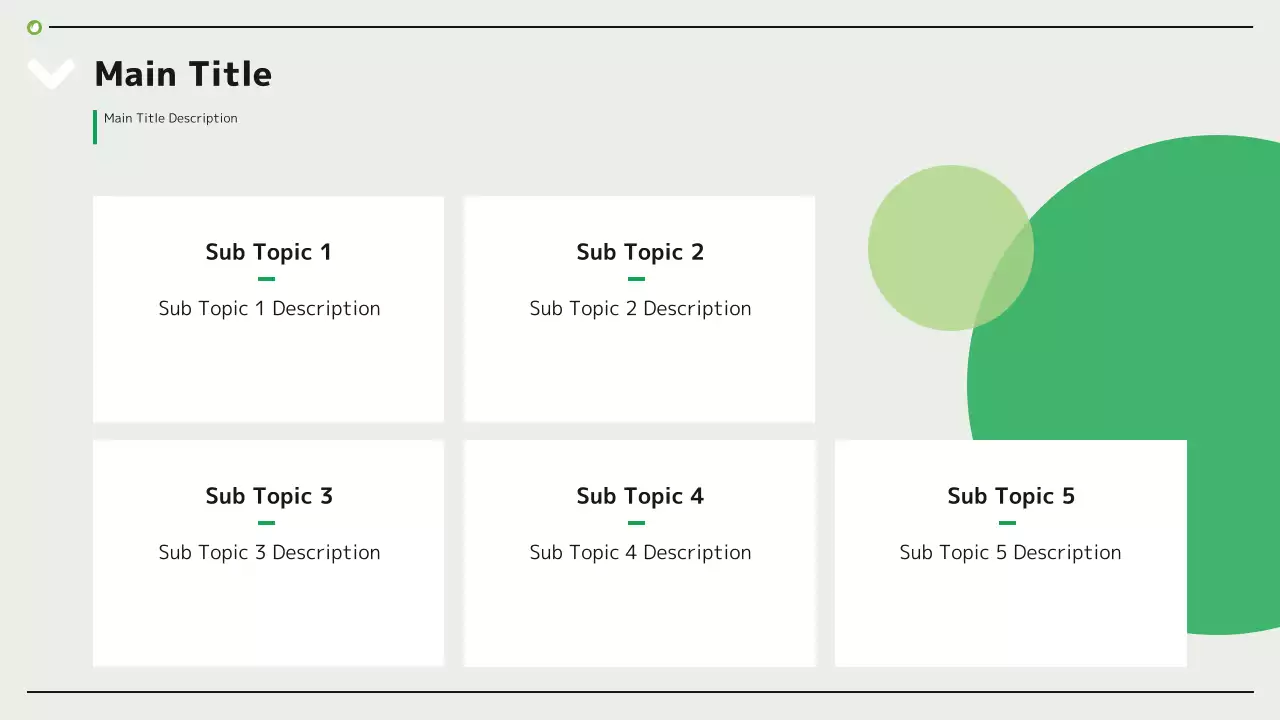Click the small green ring icon
Screen dimensions: 1280x720
click(x=34, y=27)
